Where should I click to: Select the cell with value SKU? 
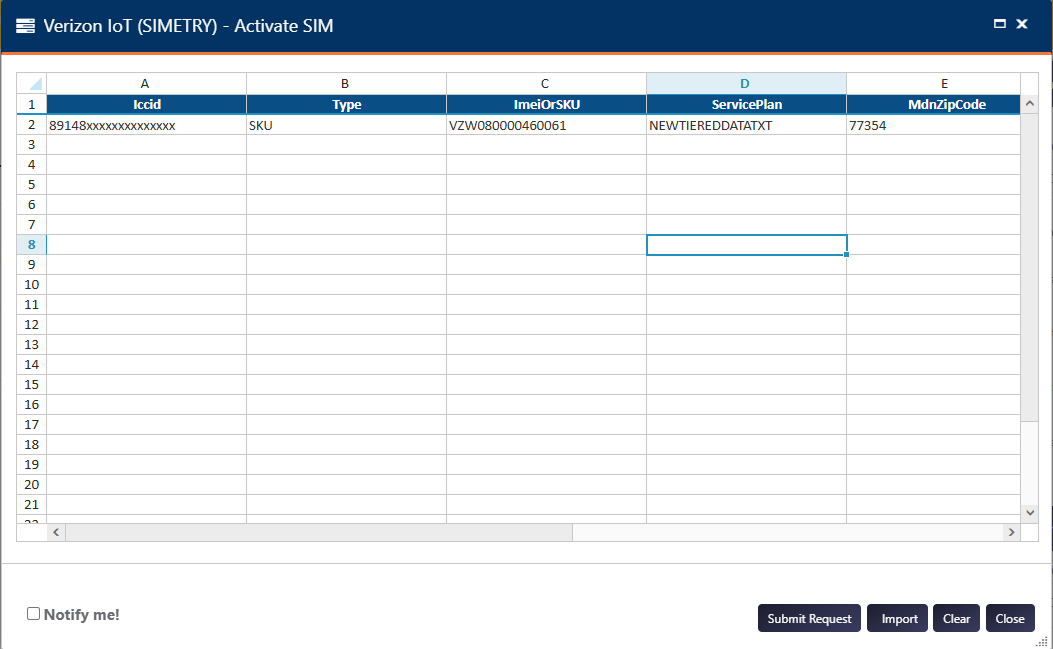click(346, 125)
